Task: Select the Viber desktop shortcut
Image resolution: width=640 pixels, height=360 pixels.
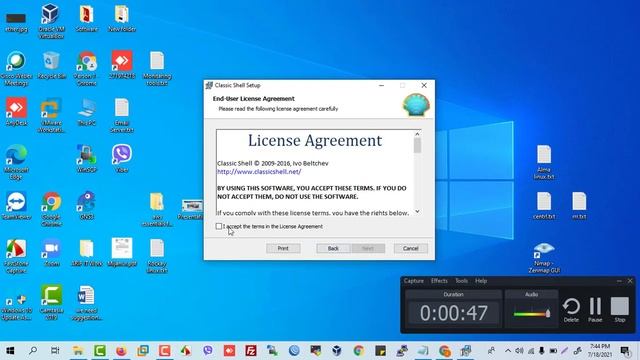Action: pyautogui.click(x=122, y=158)
